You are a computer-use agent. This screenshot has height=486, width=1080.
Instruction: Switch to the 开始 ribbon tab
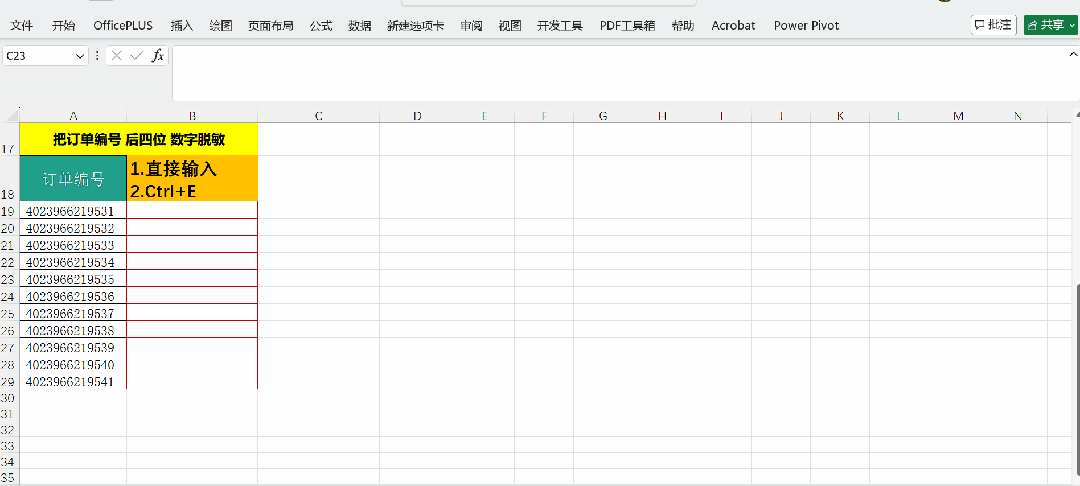coord(63,25)
